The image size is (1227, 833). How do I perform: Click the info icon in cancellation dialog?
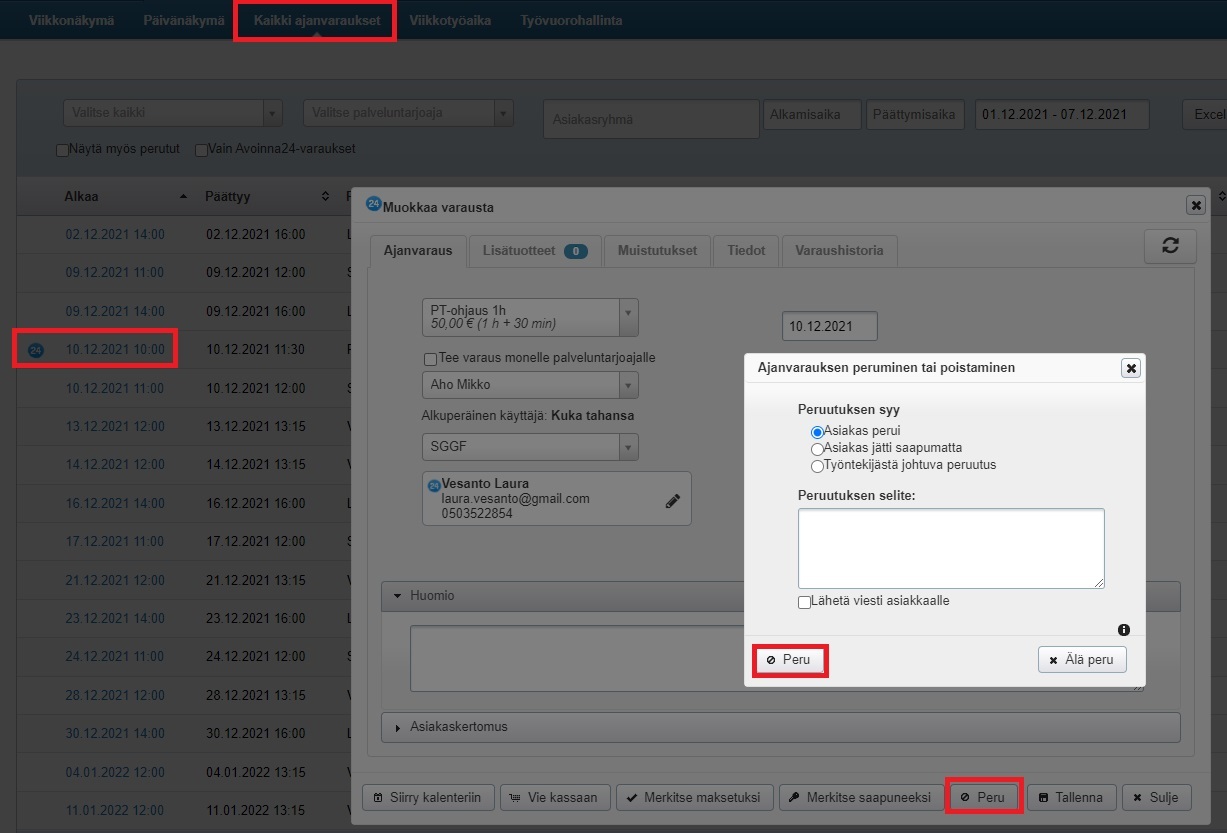click(x=1123, y=630)
